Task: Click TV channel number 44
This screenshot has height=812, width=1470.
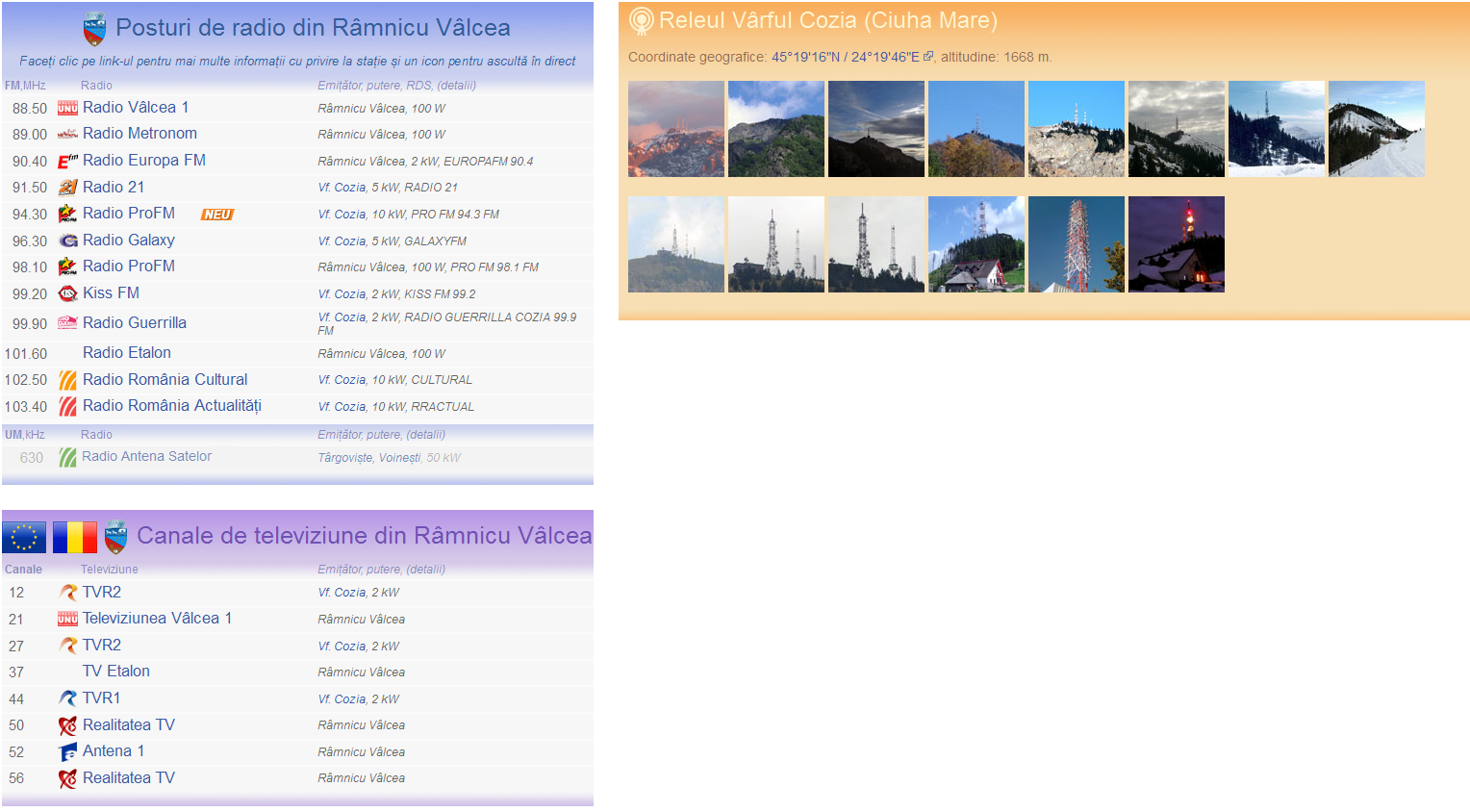Action: (x=16, y=699)
